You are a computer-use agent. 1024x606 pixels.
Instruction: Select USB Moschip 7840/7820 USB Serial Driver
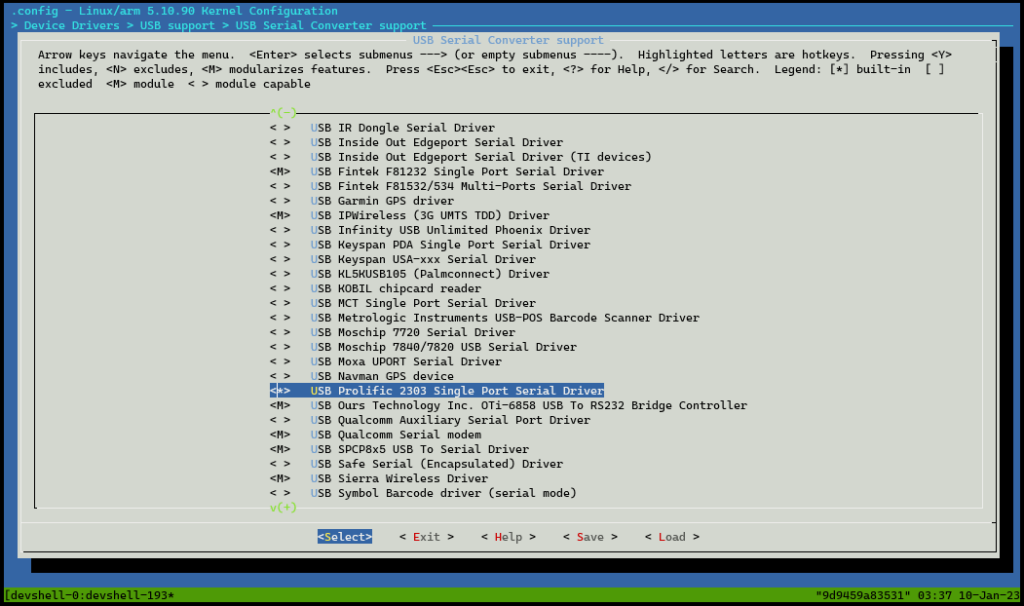[423, 347]
